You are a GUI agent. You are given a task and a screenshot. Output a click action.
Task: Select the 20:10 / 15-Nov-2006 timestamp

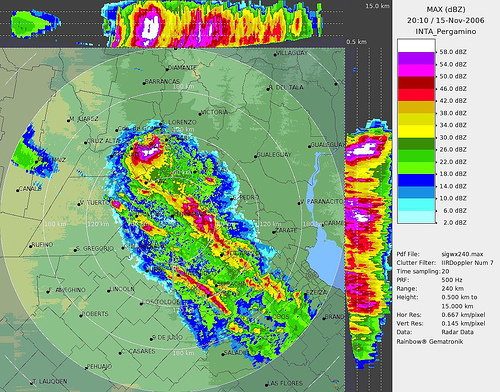[445, 20]
